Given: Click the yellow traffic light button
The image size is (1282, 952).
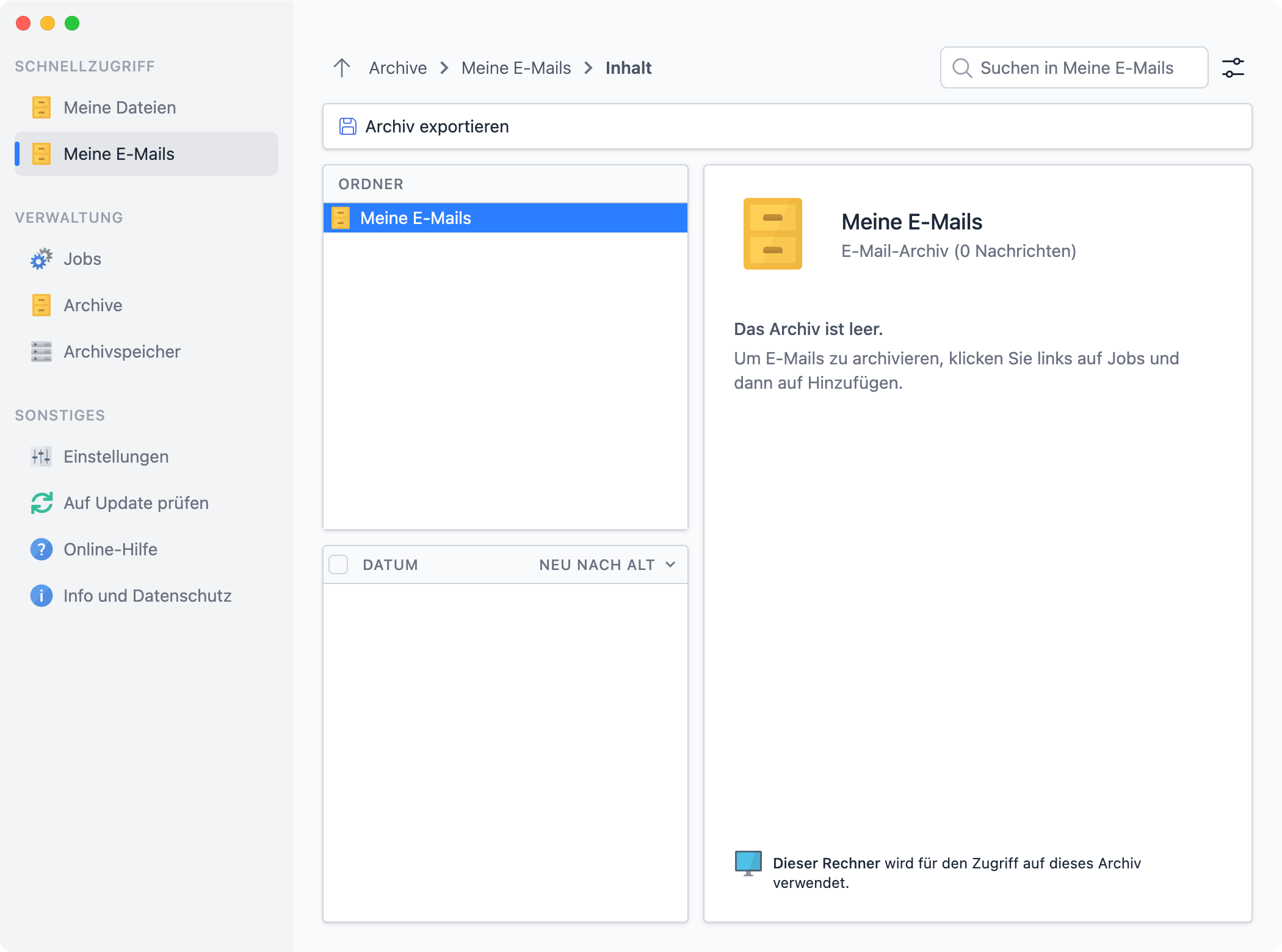Looking at the screenshot, I should pos(48,23).
